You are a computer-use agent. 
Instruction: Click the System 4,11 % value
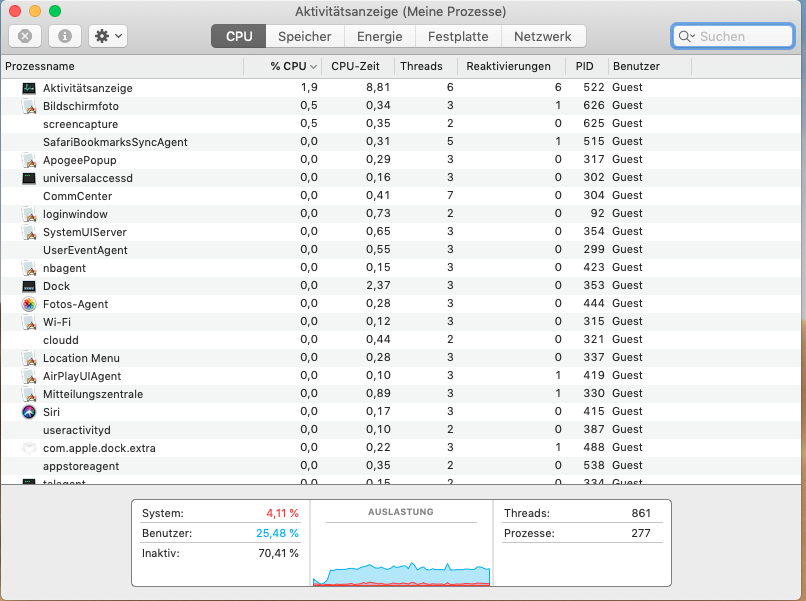282,513
